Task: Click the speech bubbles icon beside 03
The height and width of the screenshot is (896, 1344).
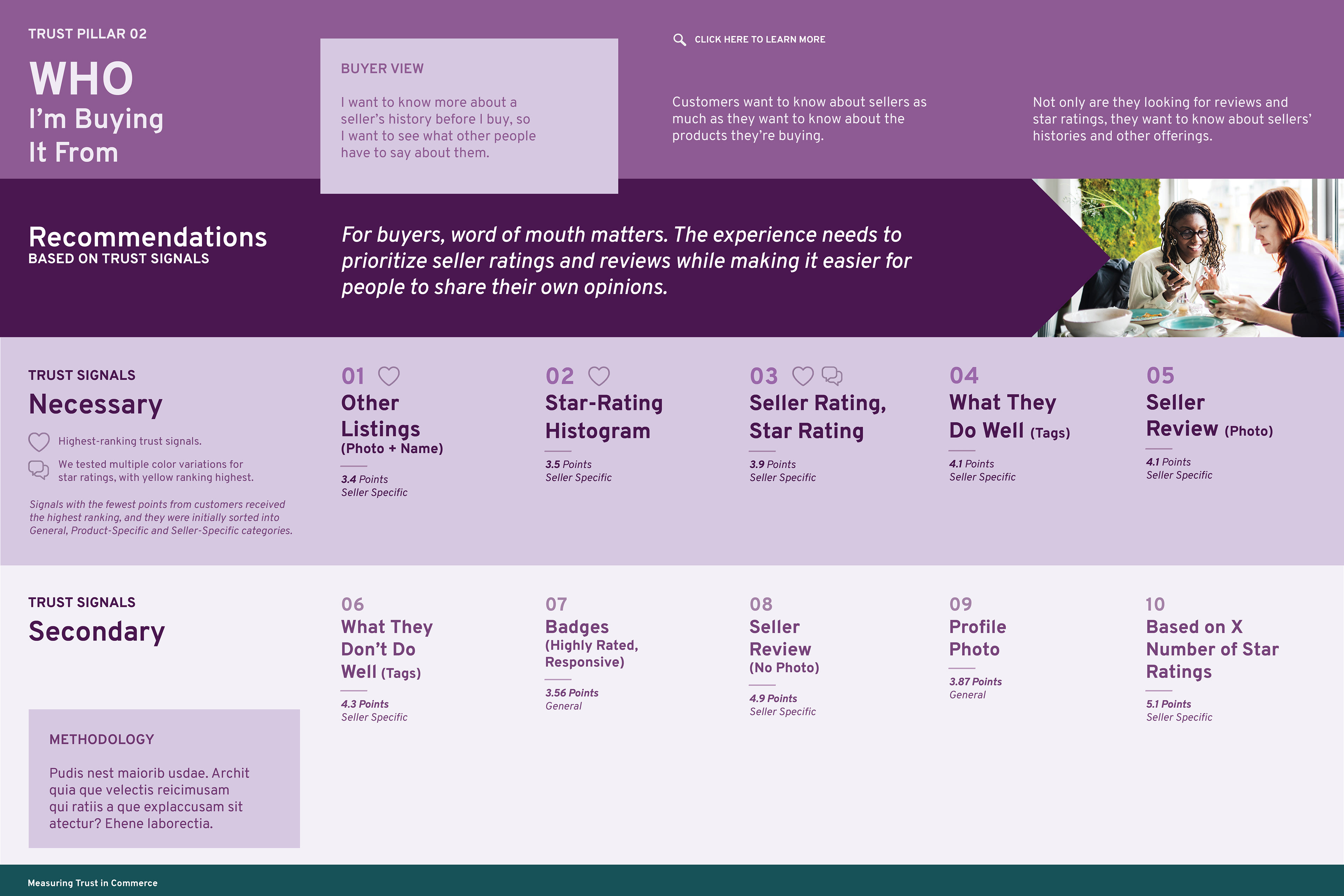Action: tap(832, 376)
